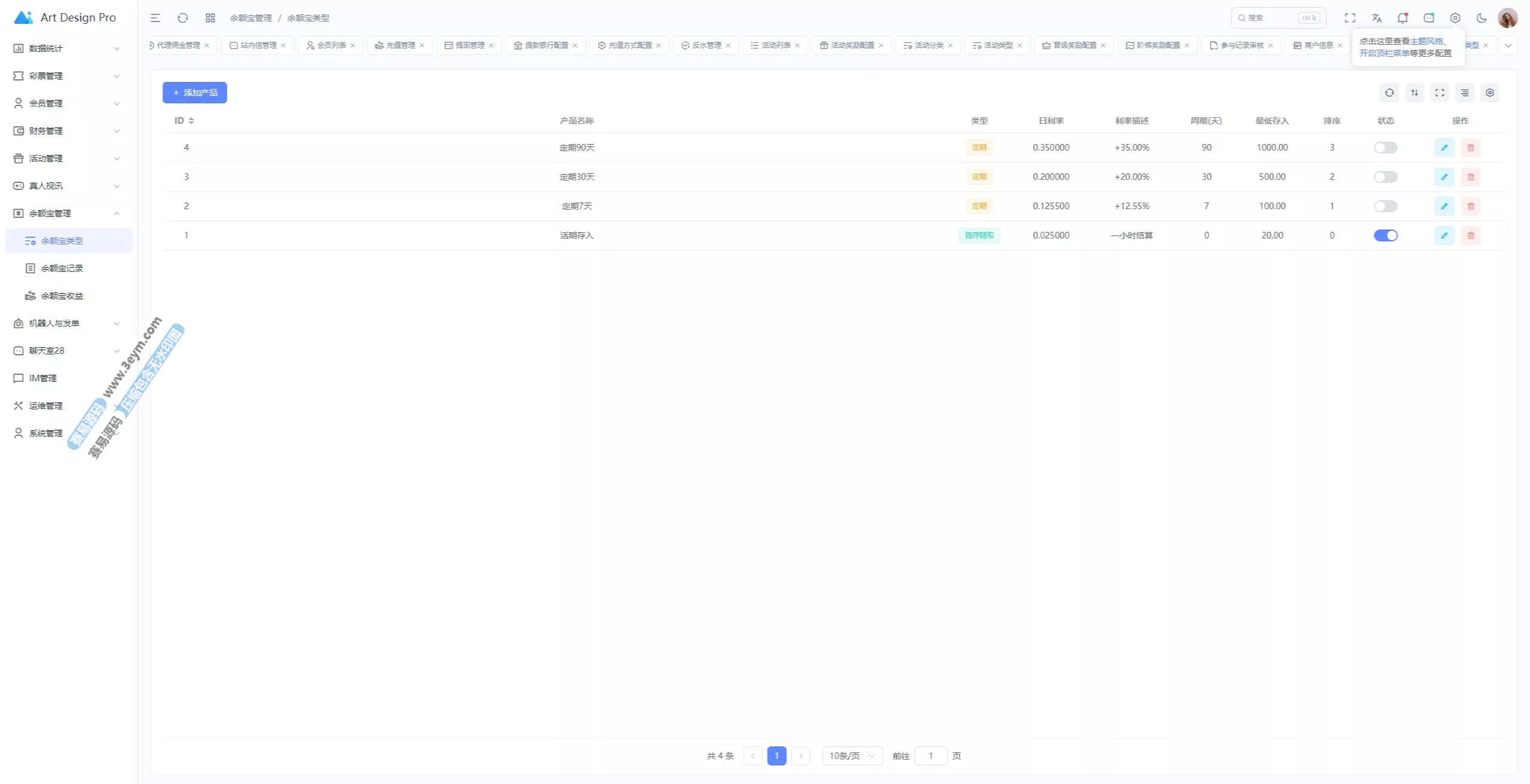Viewport: 1530px width, 784px height.
Task: Click edit pencil for 定期90天 row
Action: [x=1444, y=148]
